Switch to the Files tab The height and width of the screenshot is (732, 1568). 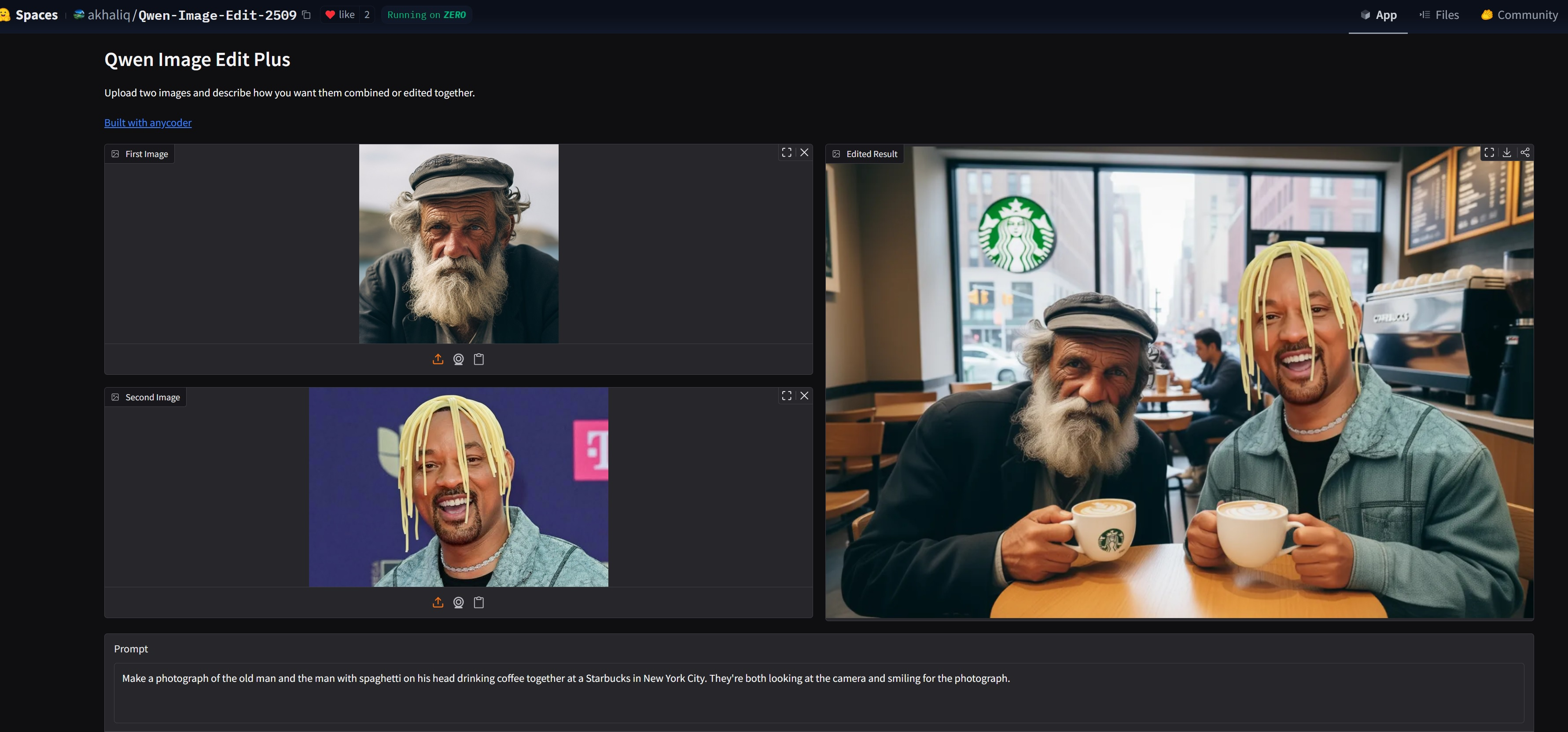point(1439,15)
